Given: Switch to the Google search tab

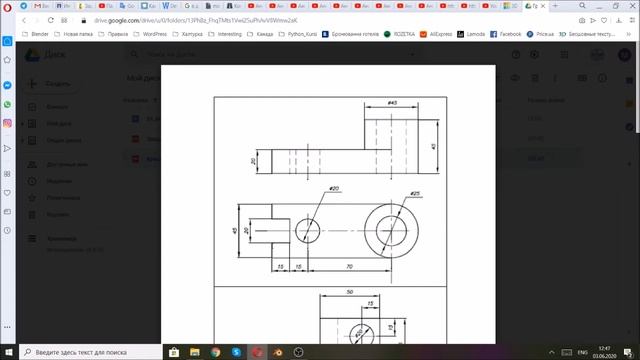Looking at the screenshot, I should pos(191,6).
